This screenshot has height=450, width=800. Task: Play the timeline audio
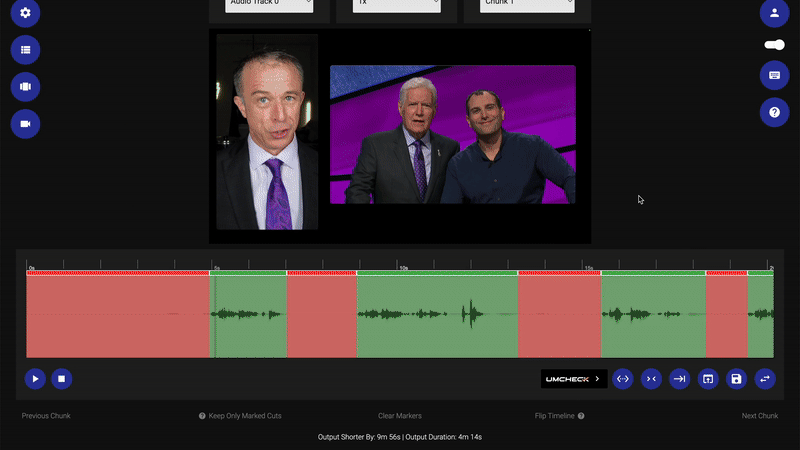[35, 379]
